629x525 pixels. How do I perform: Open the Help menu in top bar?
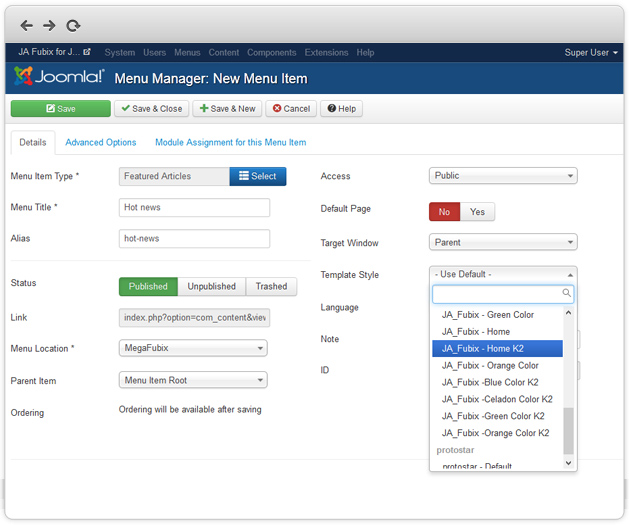pos(365,53)
